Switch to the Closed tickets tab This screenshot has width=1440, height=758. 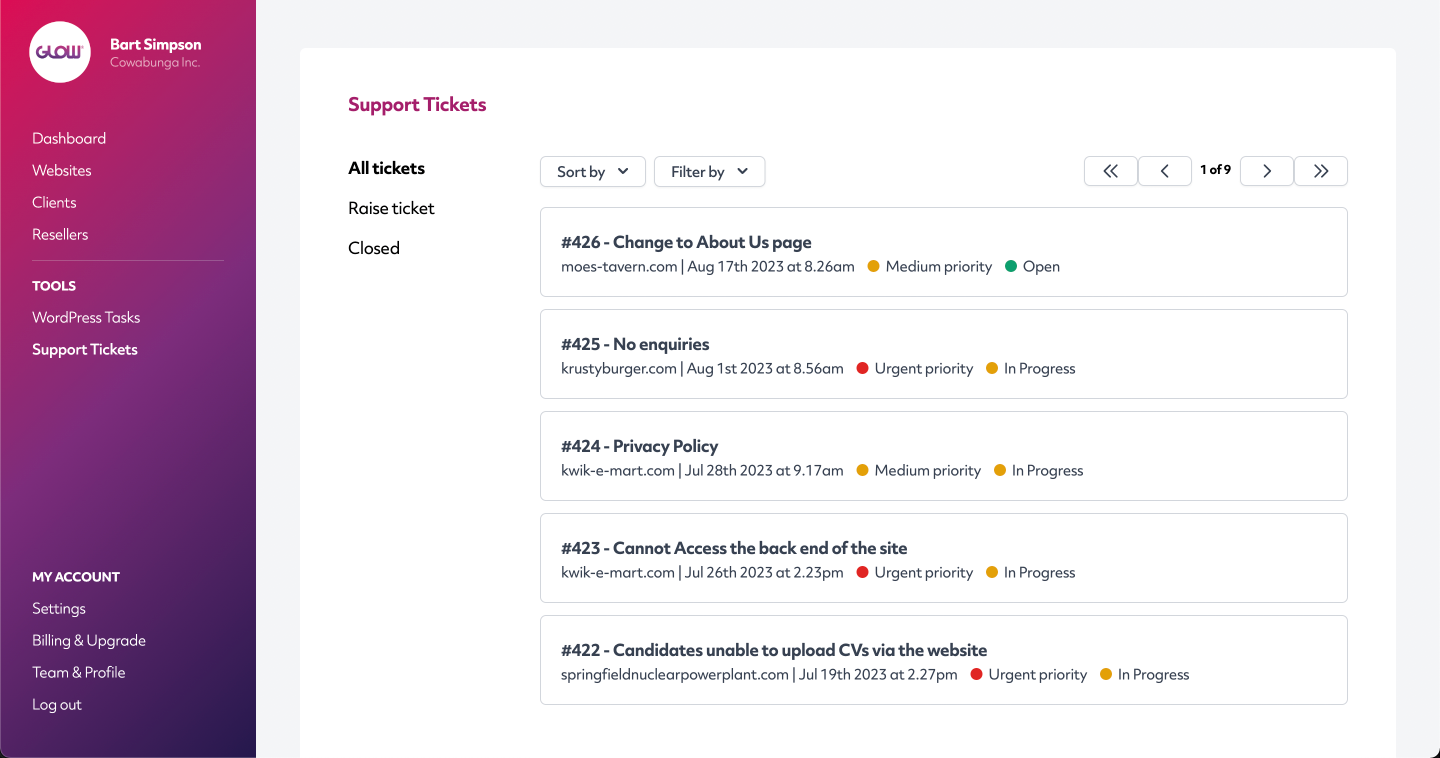(x=373, y=248)
